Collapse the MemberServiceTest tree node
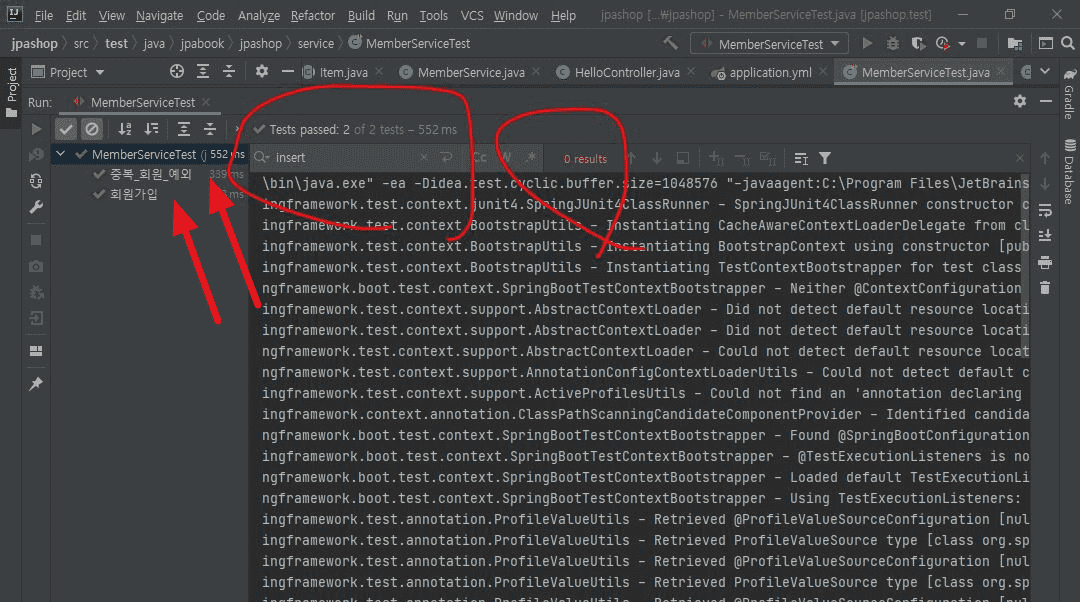1080x602 pixels. (62, 154)
